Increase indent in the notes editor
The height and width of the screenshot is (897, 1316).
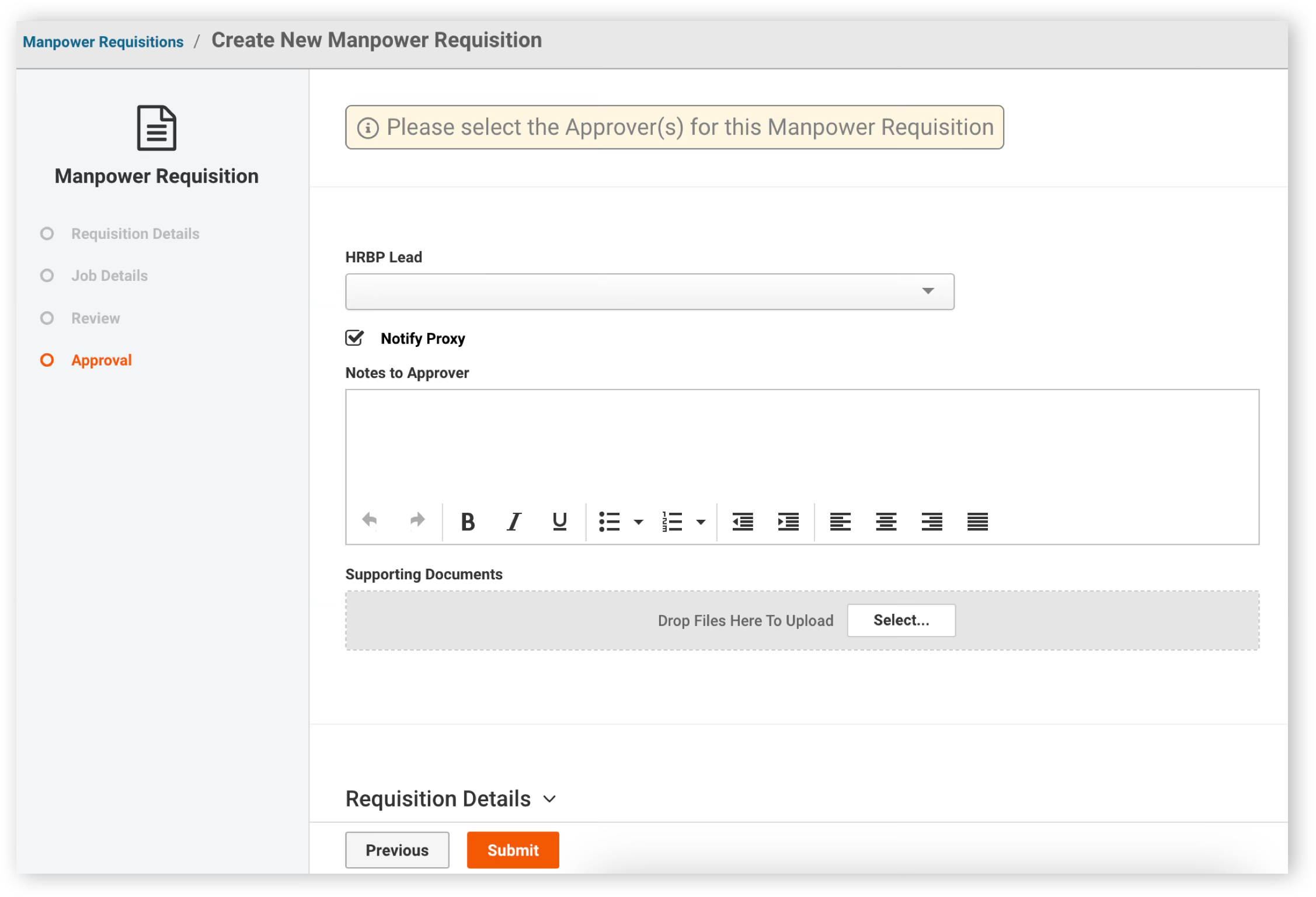(x=788, y=521)
